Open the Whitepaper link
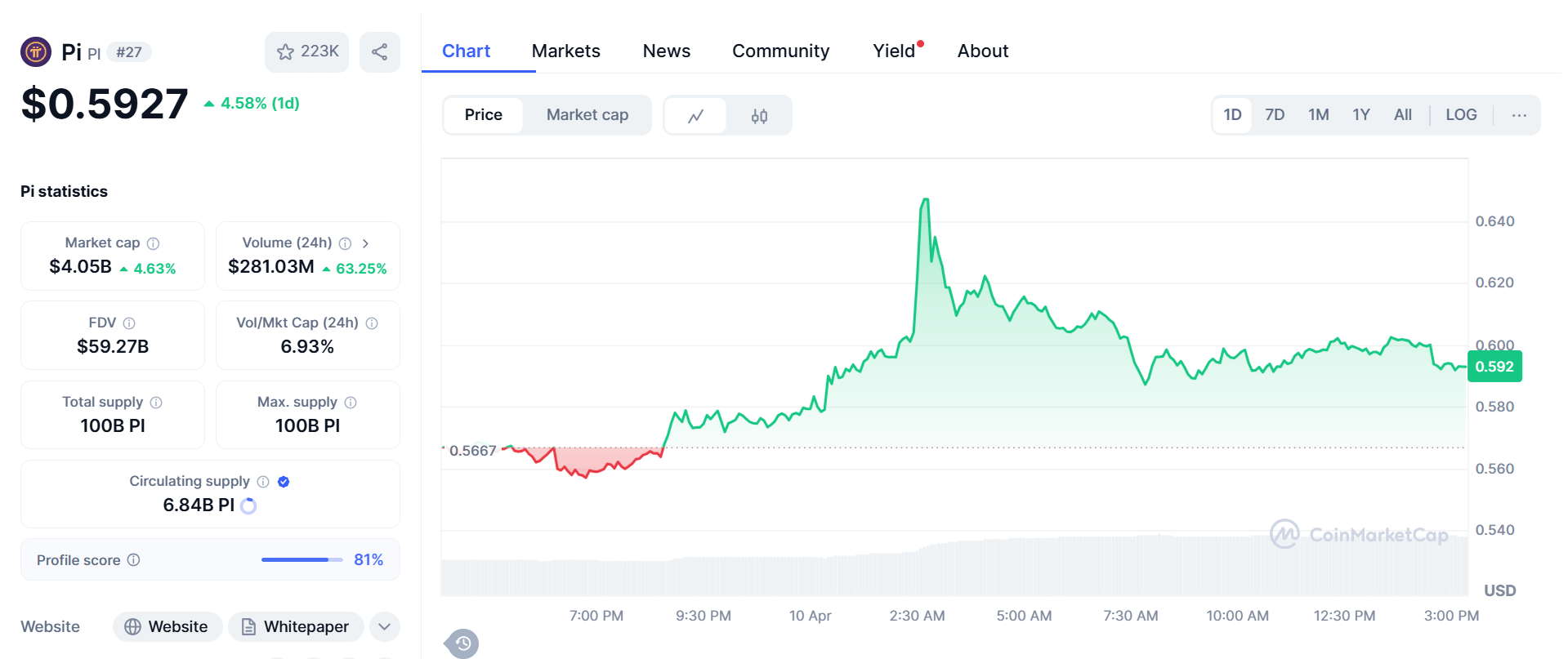Image resolution: width=1568 pixels, height=659 pixels. [296, 627]
